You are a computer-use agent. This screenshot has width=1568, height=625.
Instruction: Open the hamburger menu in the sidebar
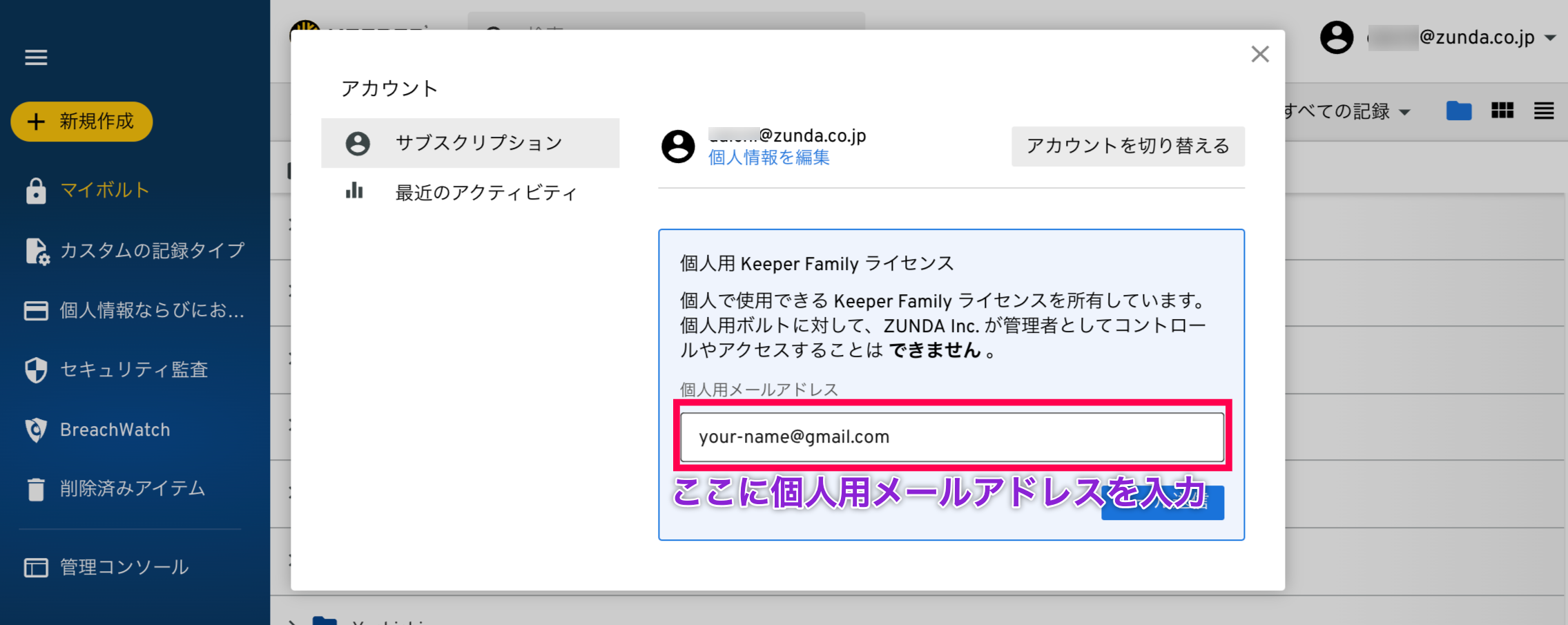(x=36, y=57)
